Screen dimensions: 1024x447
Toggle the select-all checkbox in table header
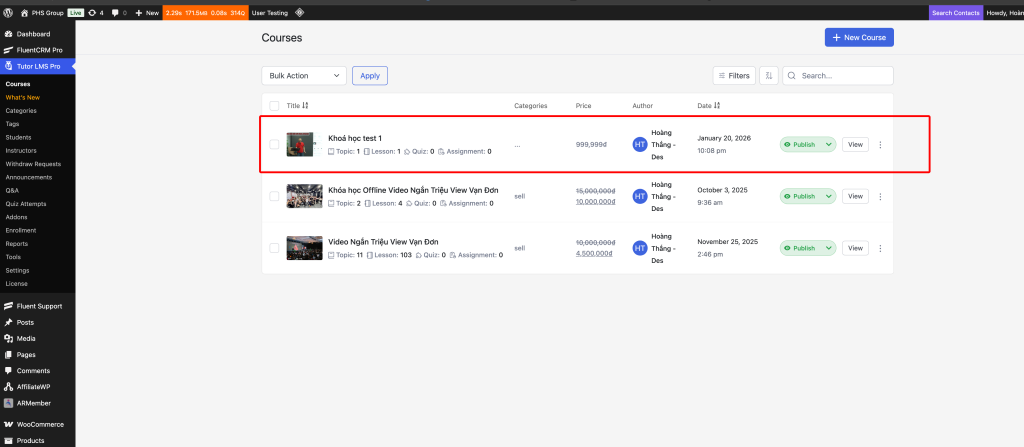click(274, 105)
